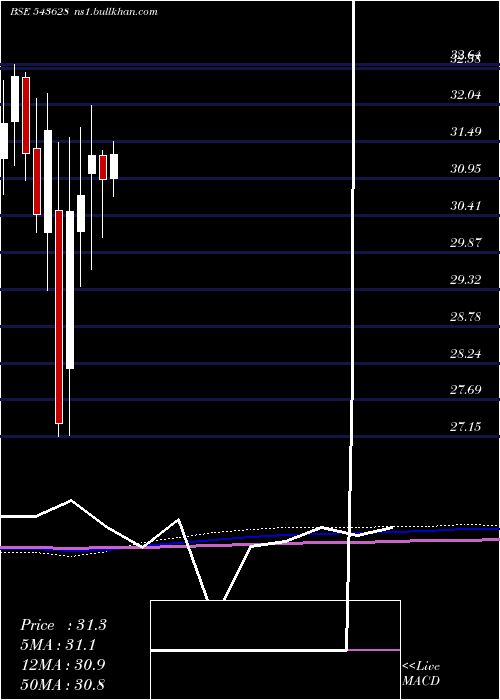
Task: Click the 27.15 price level label
Action: tap(466, 427)
